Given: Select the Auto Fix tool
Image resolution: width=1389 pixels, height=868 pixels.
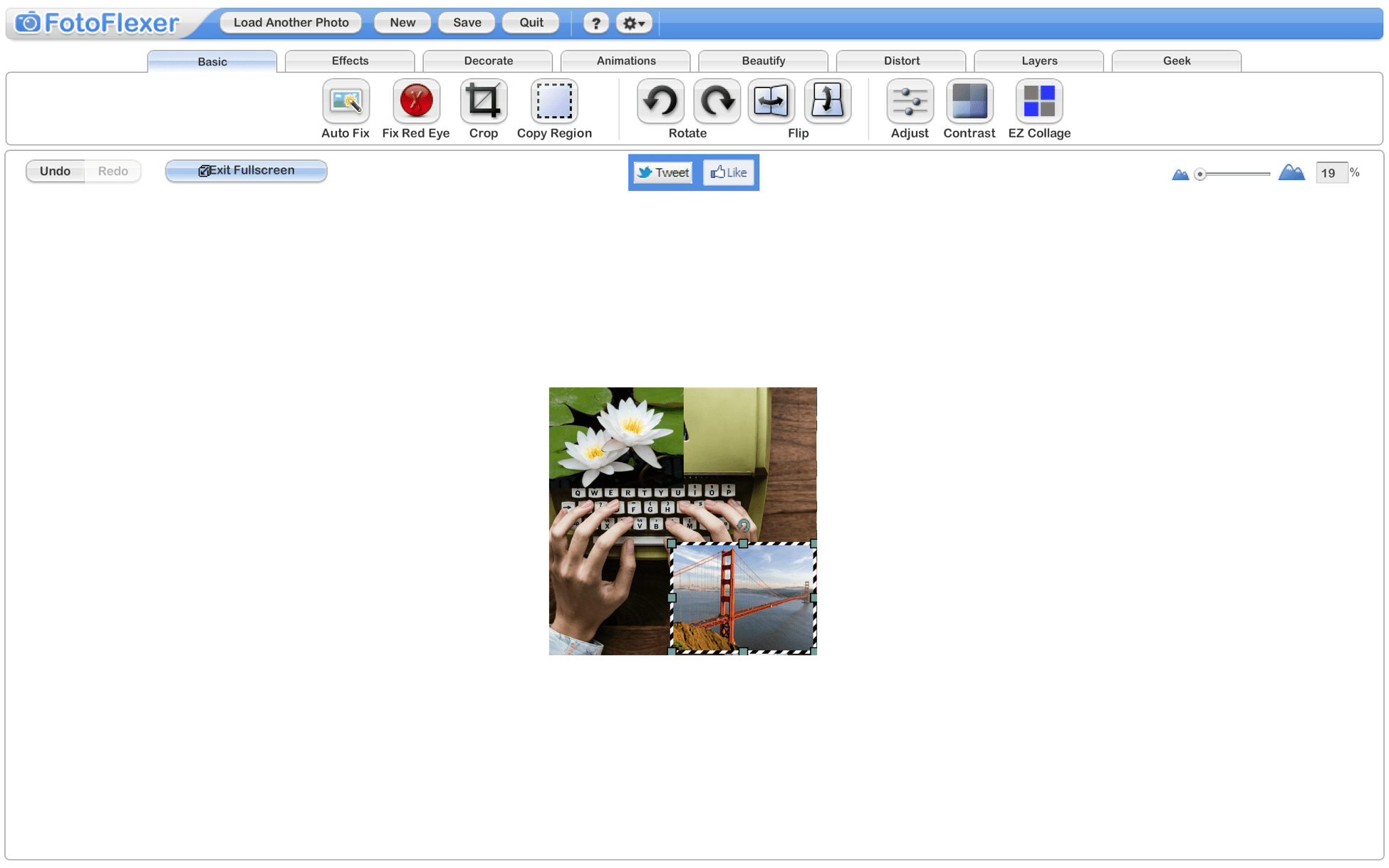Looking at the screenshot, I should (345, 101).
